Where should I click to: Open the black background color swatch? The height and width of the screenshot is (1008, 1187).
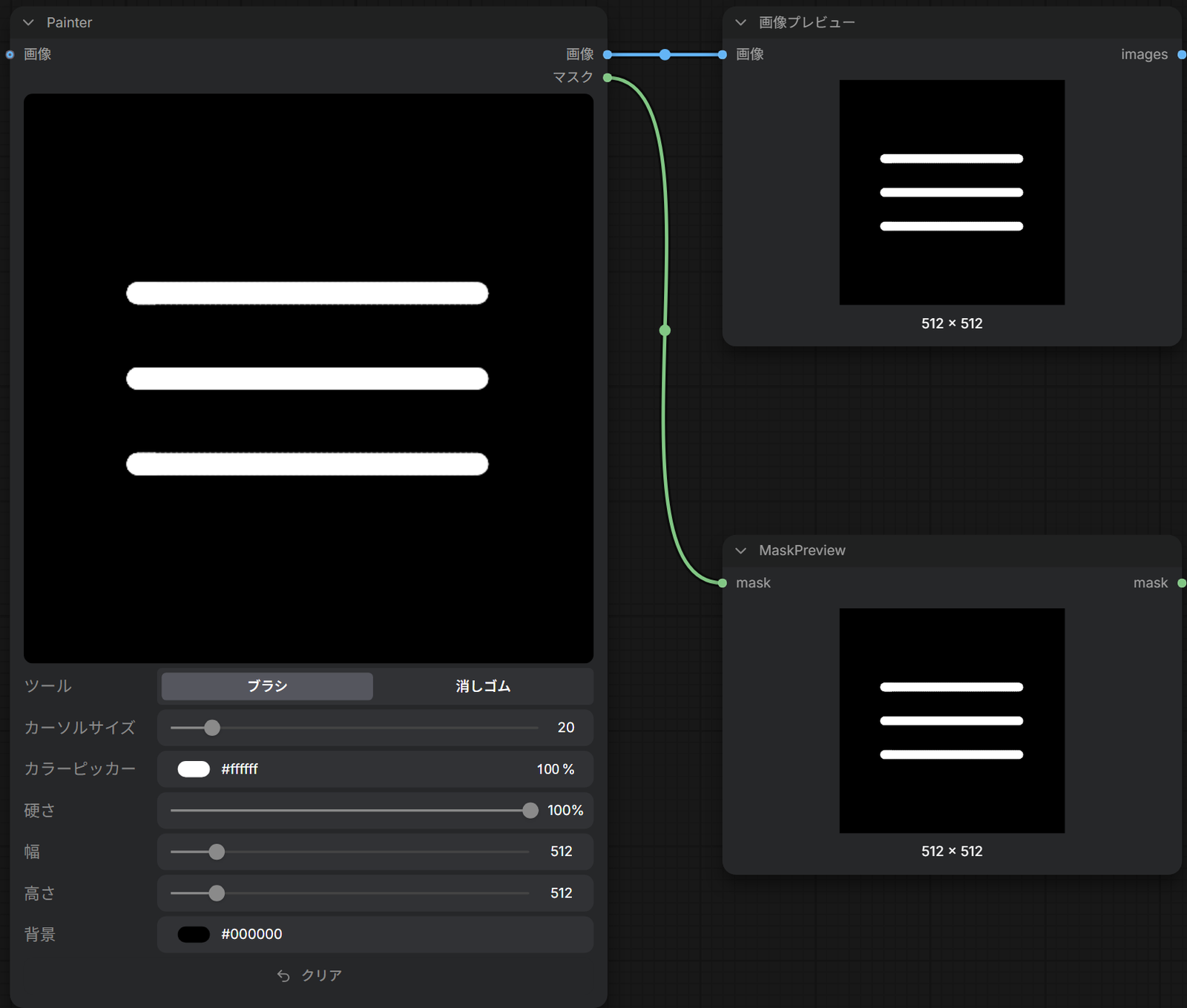pos(194,935)
